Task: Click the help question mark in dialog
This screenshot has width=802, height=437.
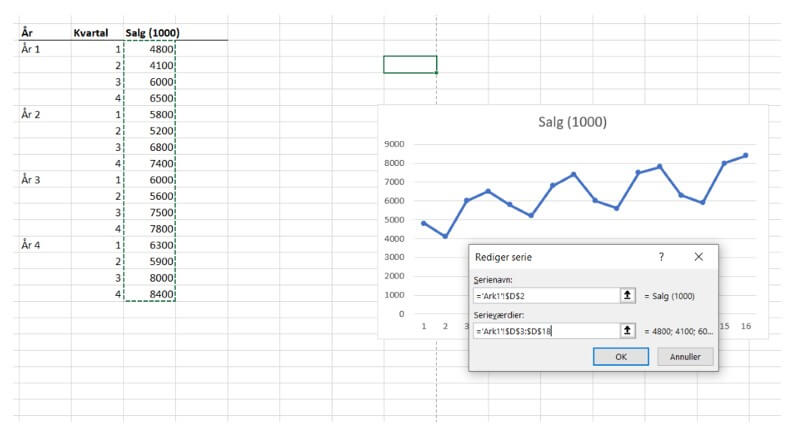Action: [661, 257]
